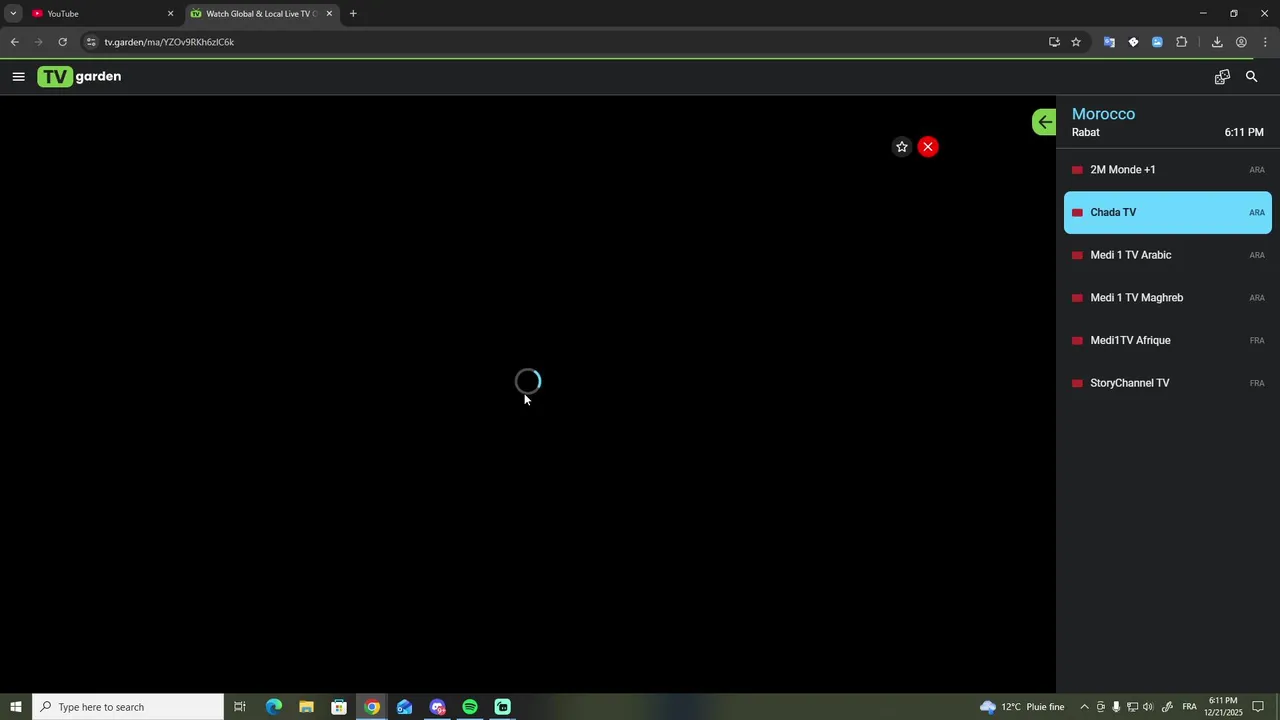The width and height of the screenshot is (1280, 720).
Task: Go back with the green arrow button
Action: click(1045, 122)
